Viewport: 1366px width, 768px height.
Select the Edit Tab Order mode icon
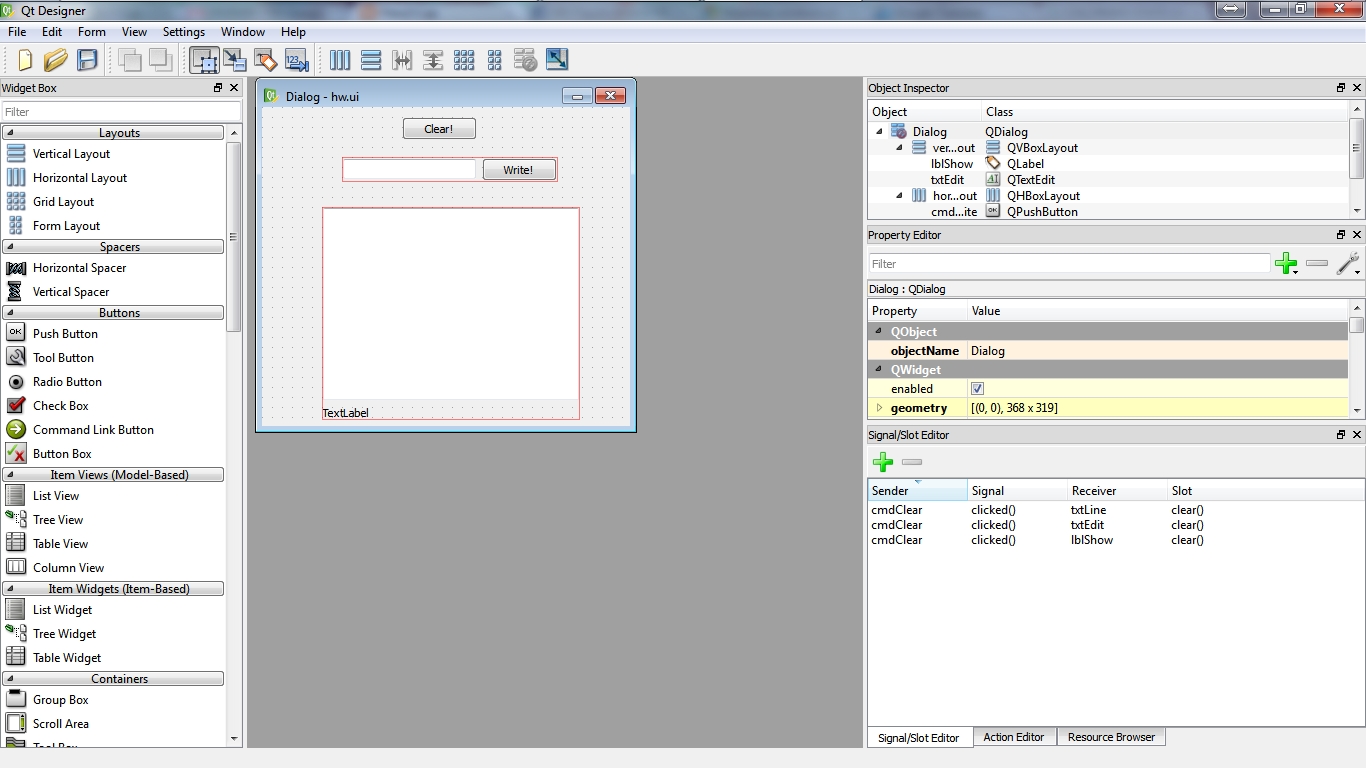[x=296, y=60]
